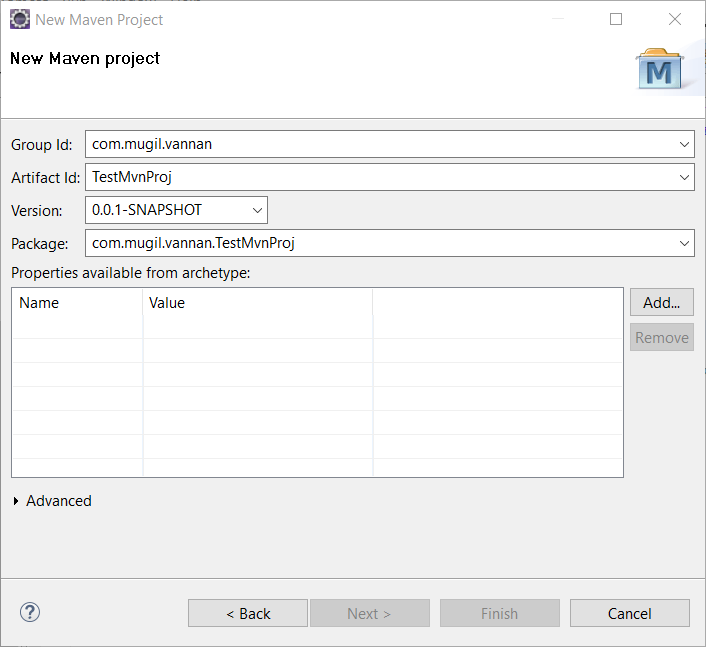Close the New Maven Project dialog

[x=675, y=19]
